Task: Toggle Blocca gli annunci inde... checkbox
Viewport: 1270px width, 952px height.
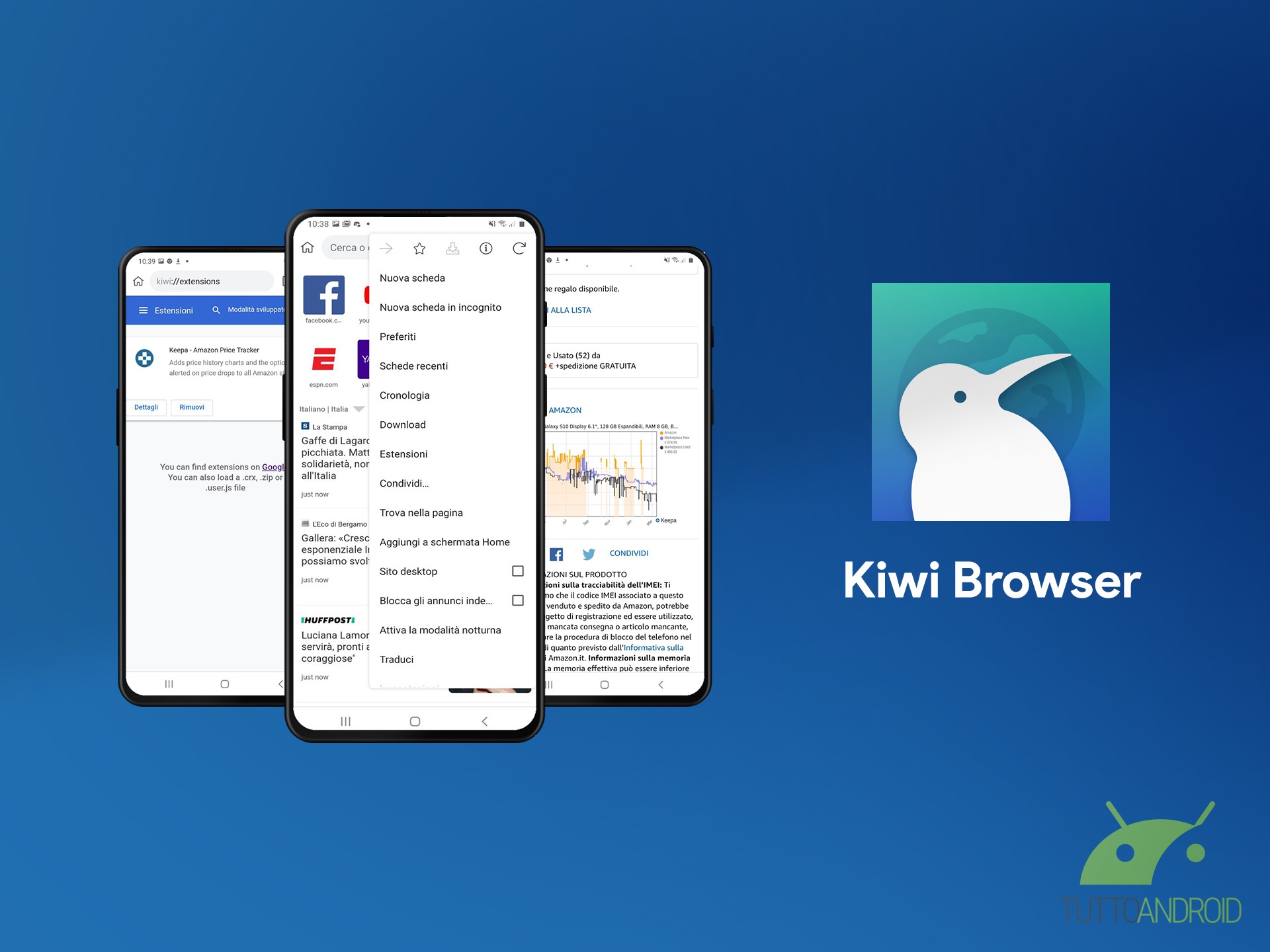Action: (x=518, y=600)
